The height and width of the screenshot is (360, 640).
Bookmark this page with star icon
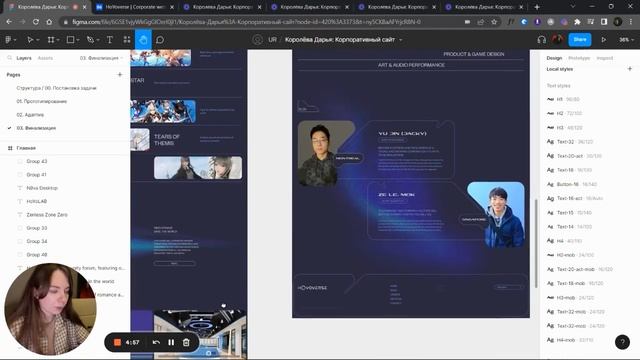tap(494, 22)
